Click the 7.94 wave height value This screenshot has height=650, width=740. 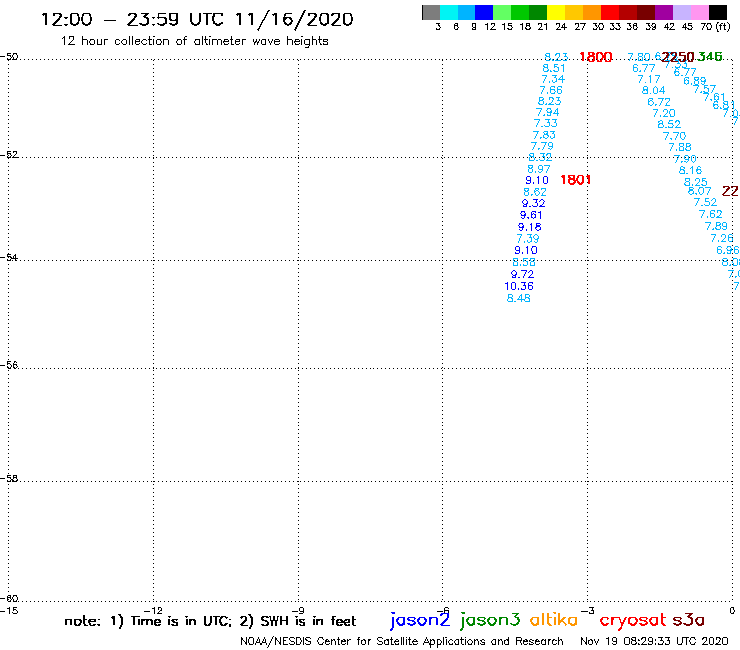(547, 112)
